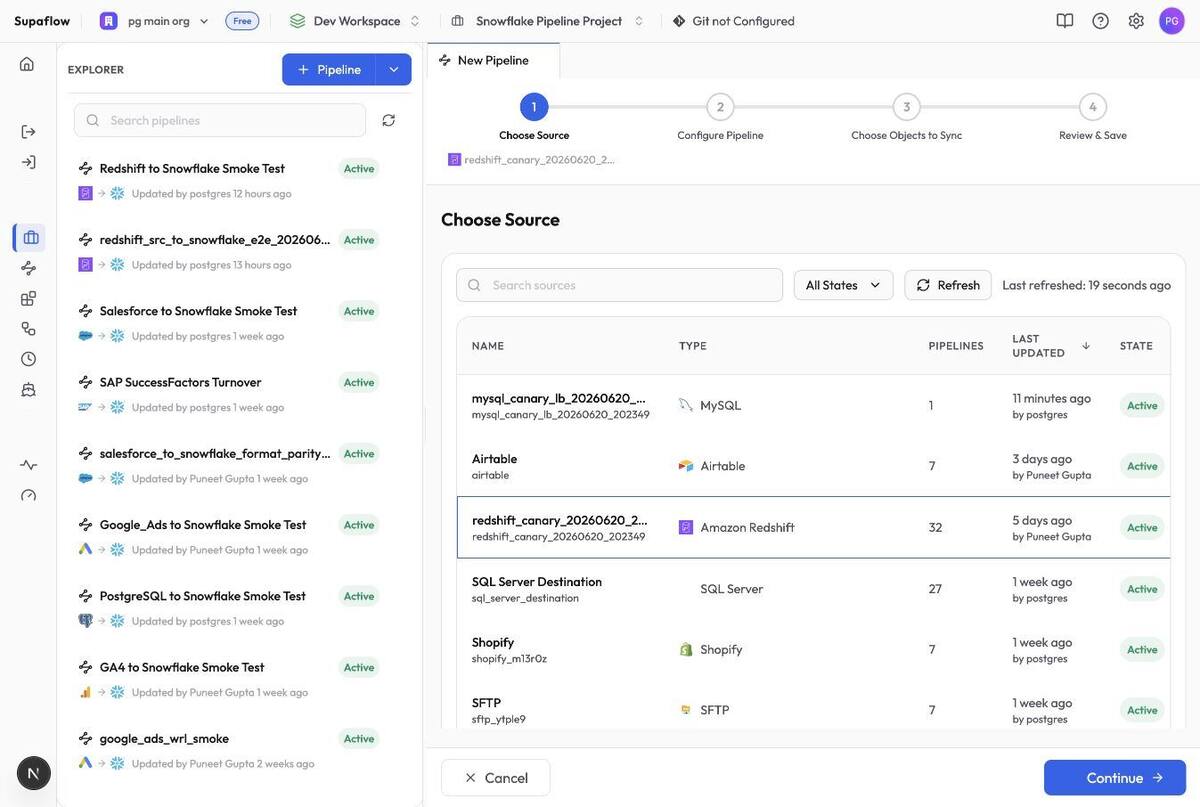1200x807 pixels.
Task: Refresh the pipelines explorer list
Action: (389, 120)
